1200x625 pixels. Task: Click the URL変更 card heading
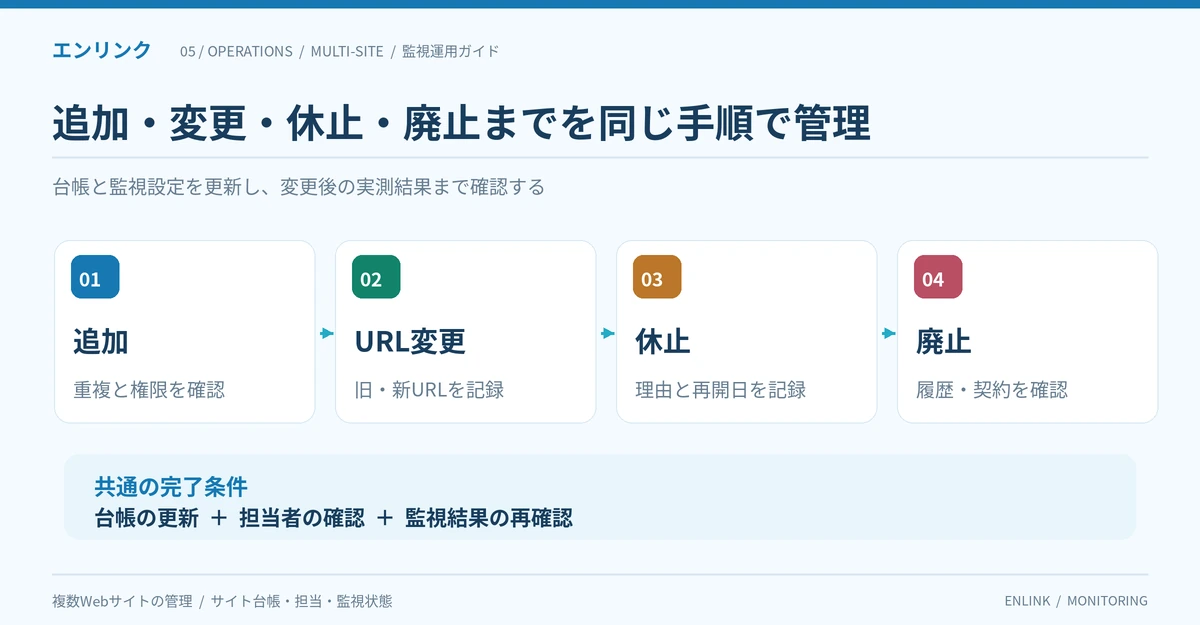pos(410,342)
